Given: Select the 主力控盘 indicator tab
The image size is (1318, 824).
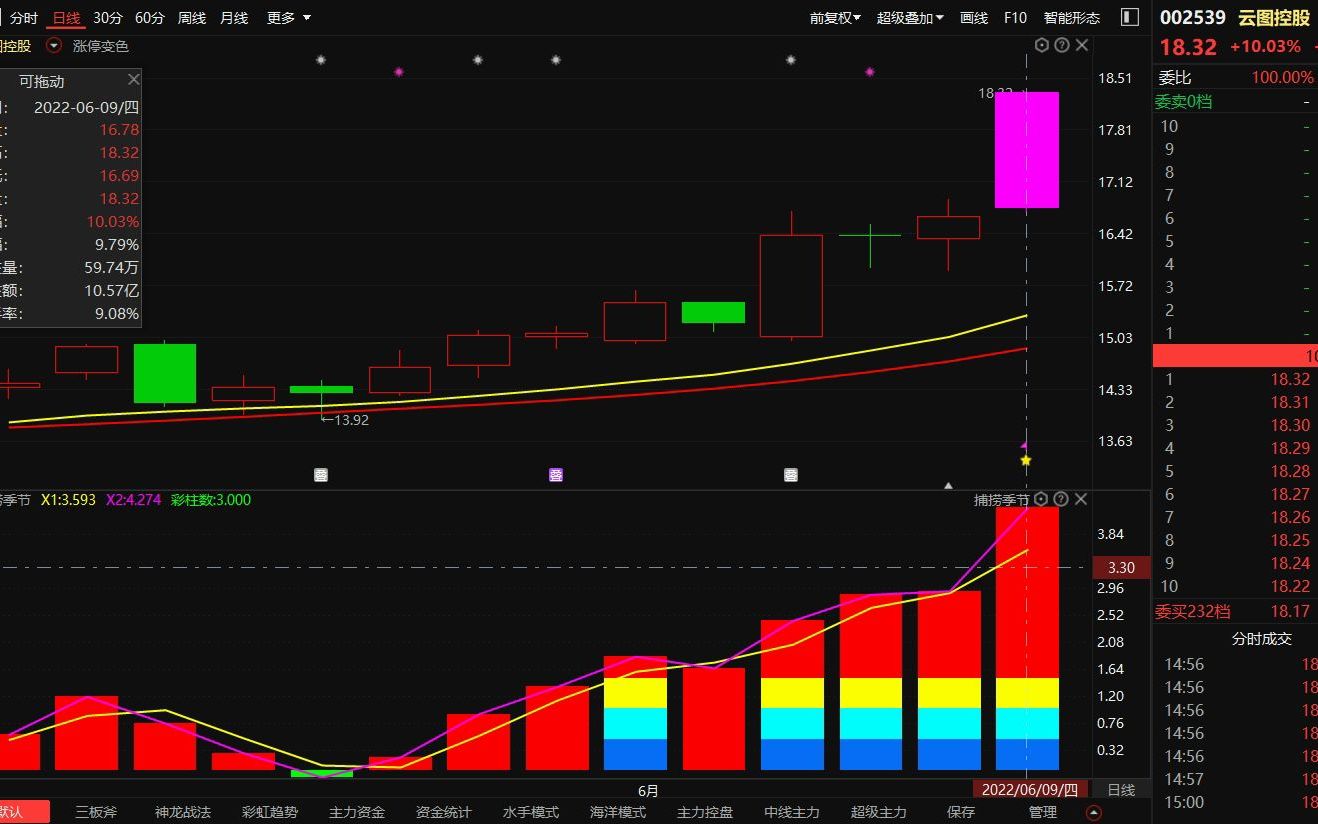Looking at the screenshot, I should (705, 812).
